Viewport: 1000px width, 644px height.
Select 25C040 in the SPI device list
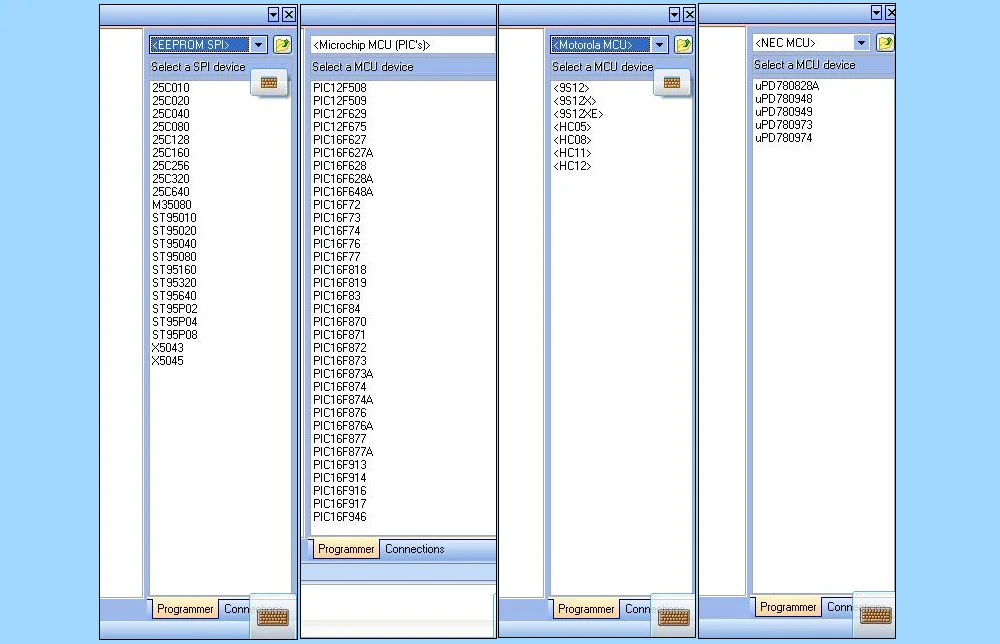coord(171,114)
